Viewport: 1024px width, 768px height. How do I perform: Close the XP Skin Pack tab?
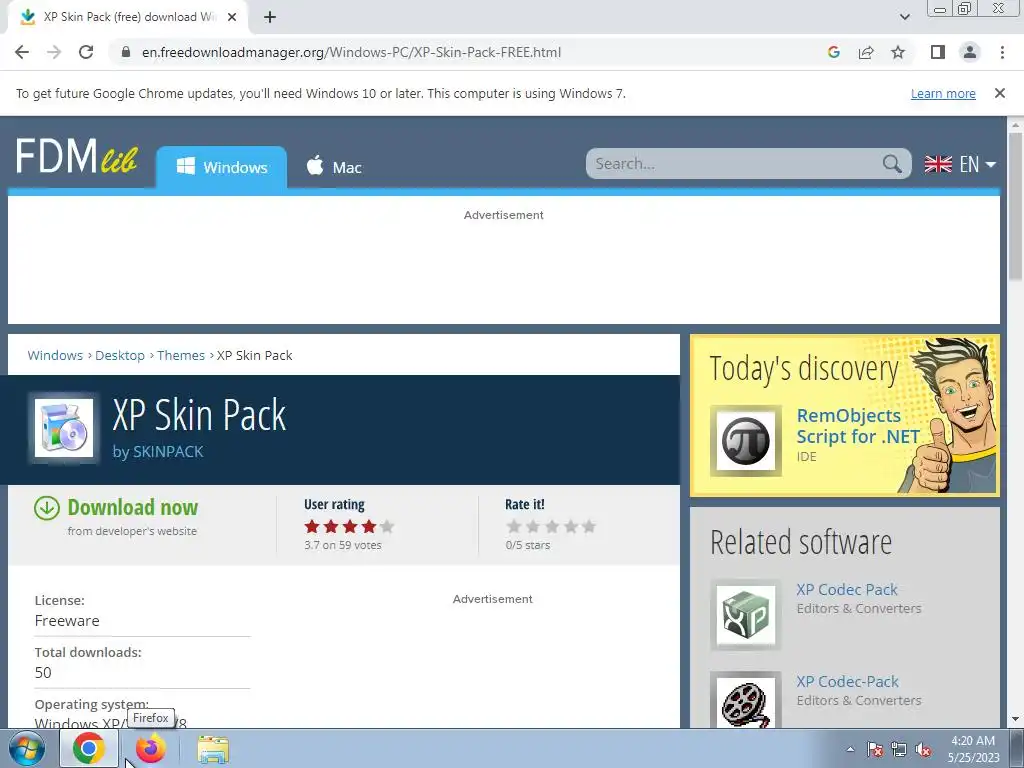coord(232,17)
